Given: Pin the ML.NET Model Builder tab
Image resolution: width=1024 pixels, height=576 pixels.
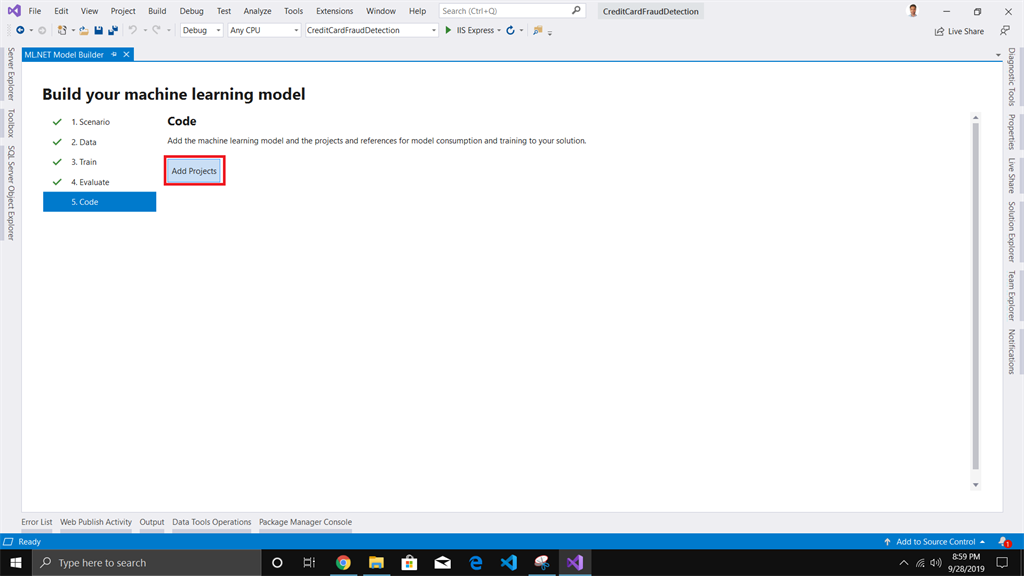Looking at the screenshot, I should pos(114,55).
